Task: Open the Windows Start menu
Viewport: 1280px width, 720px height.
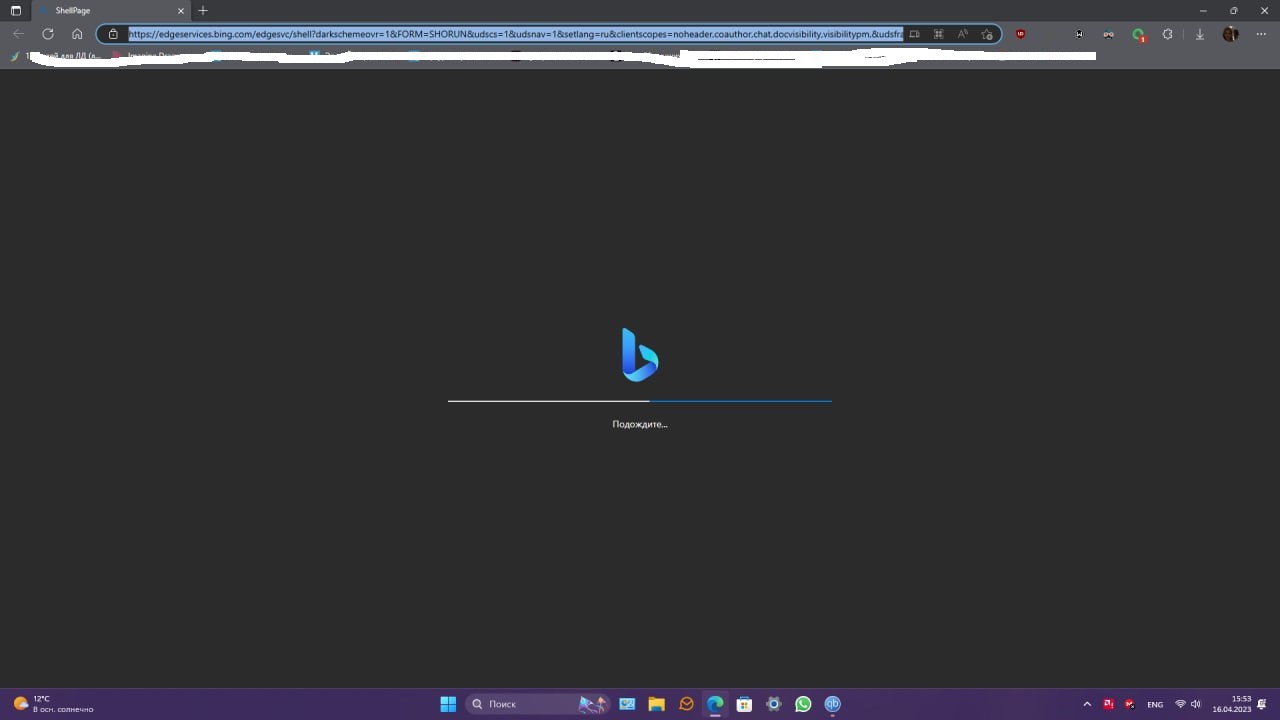Action: coord(448,704)
